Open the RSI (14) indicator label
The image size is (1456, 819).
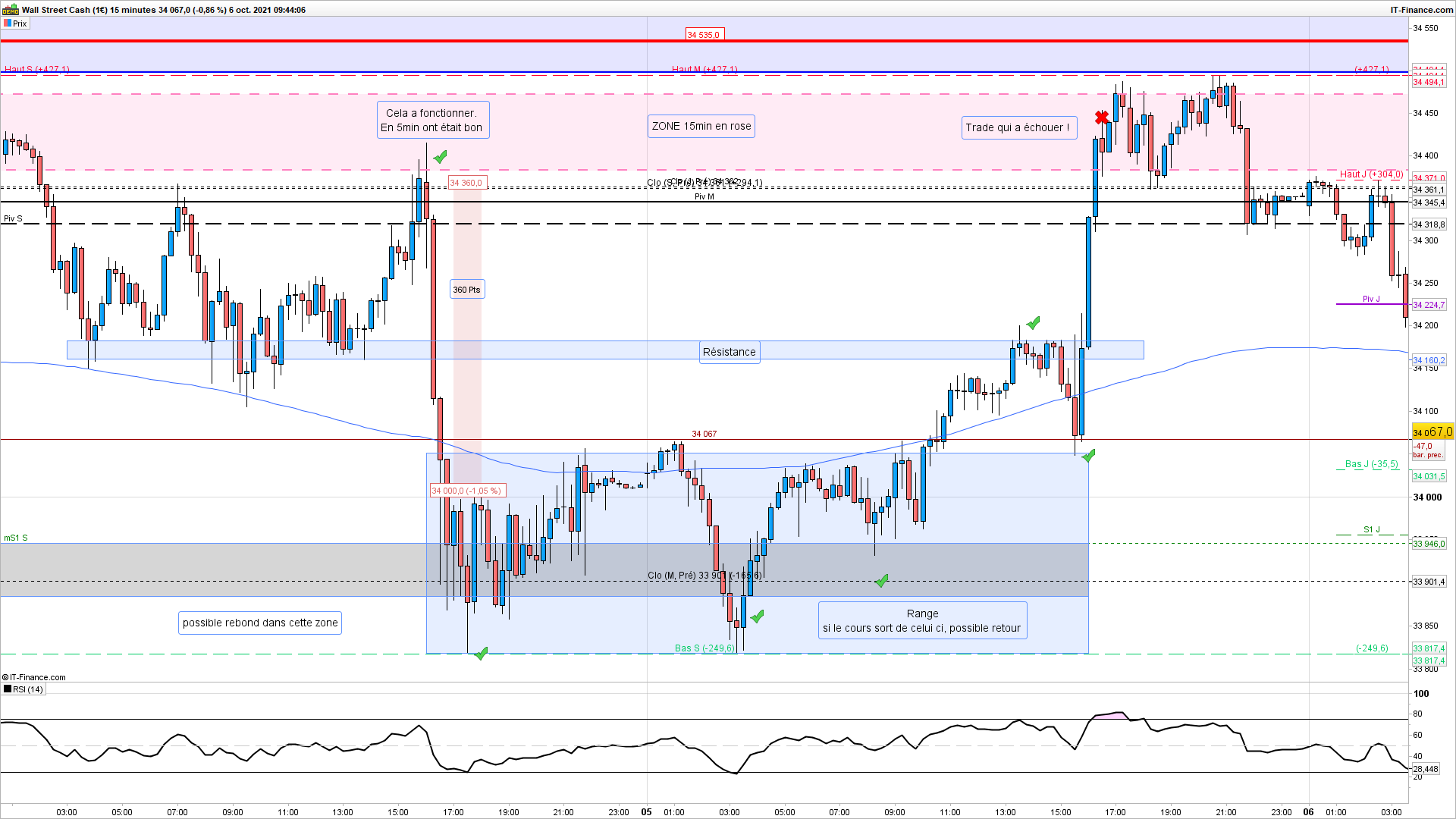click(x=28, y=689)
